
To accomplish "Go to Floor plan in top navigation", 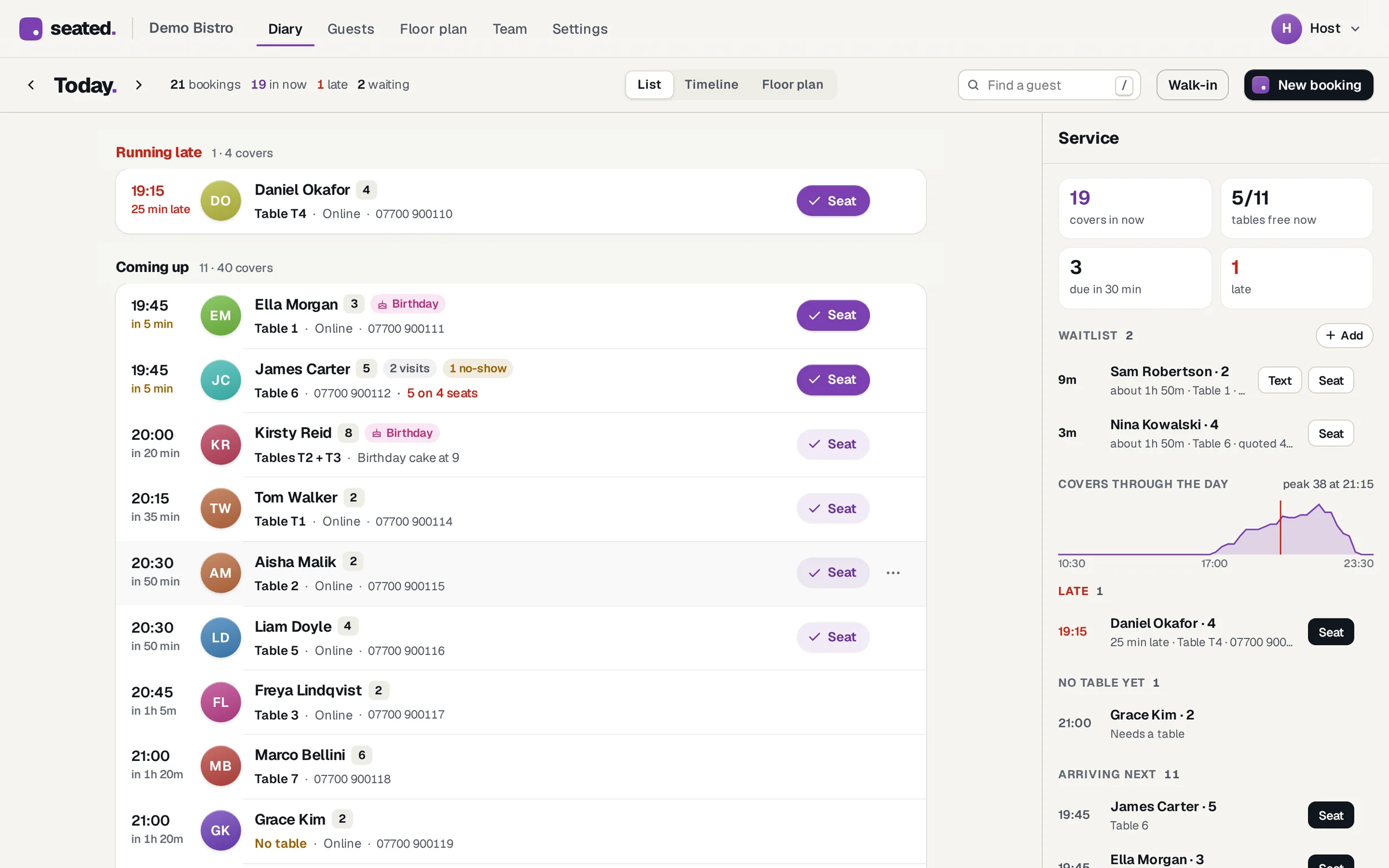I will click(433, 29).
